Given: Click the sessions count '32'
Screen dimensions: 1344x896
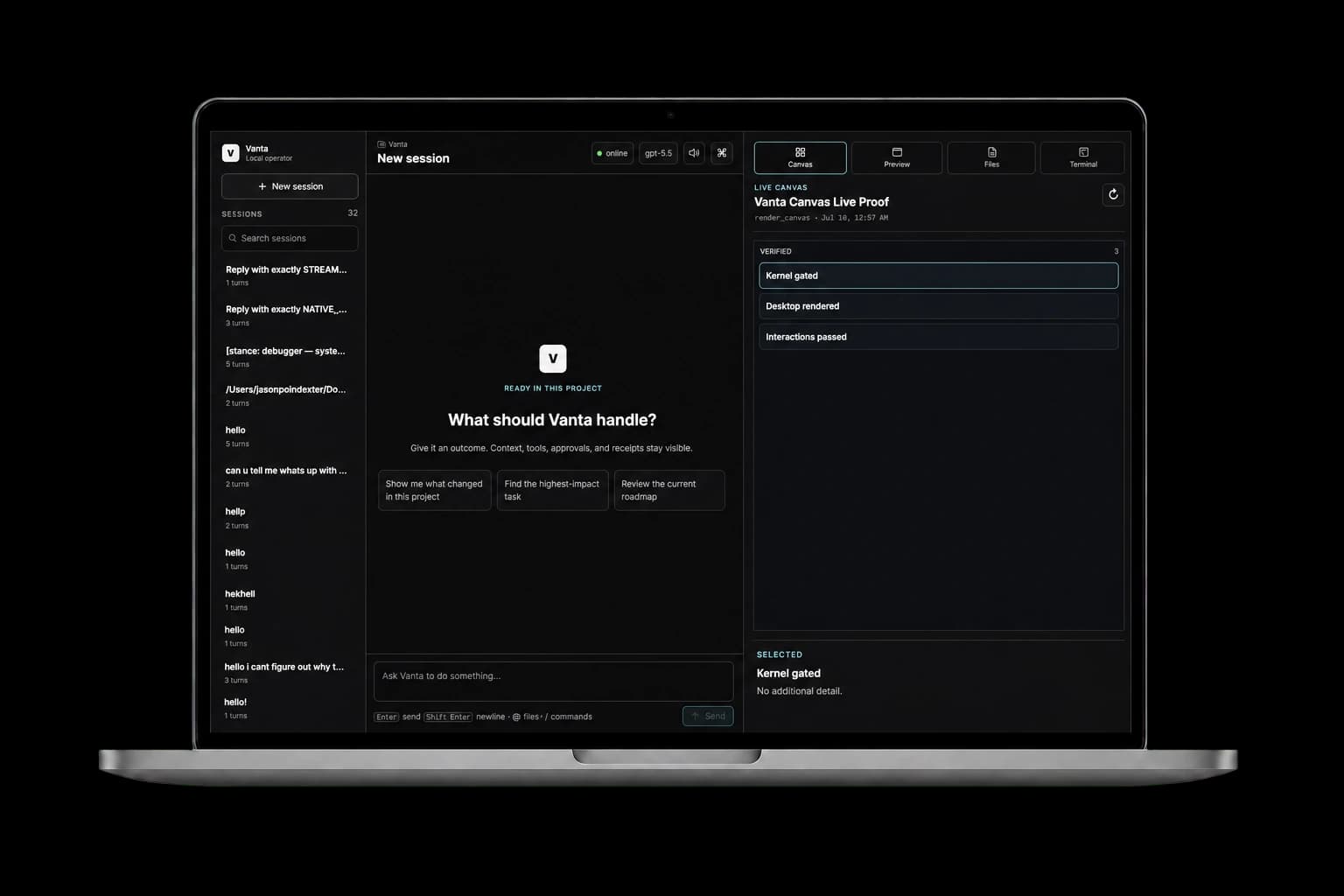Looking at the screenshot, I should (x=353, y=213).
